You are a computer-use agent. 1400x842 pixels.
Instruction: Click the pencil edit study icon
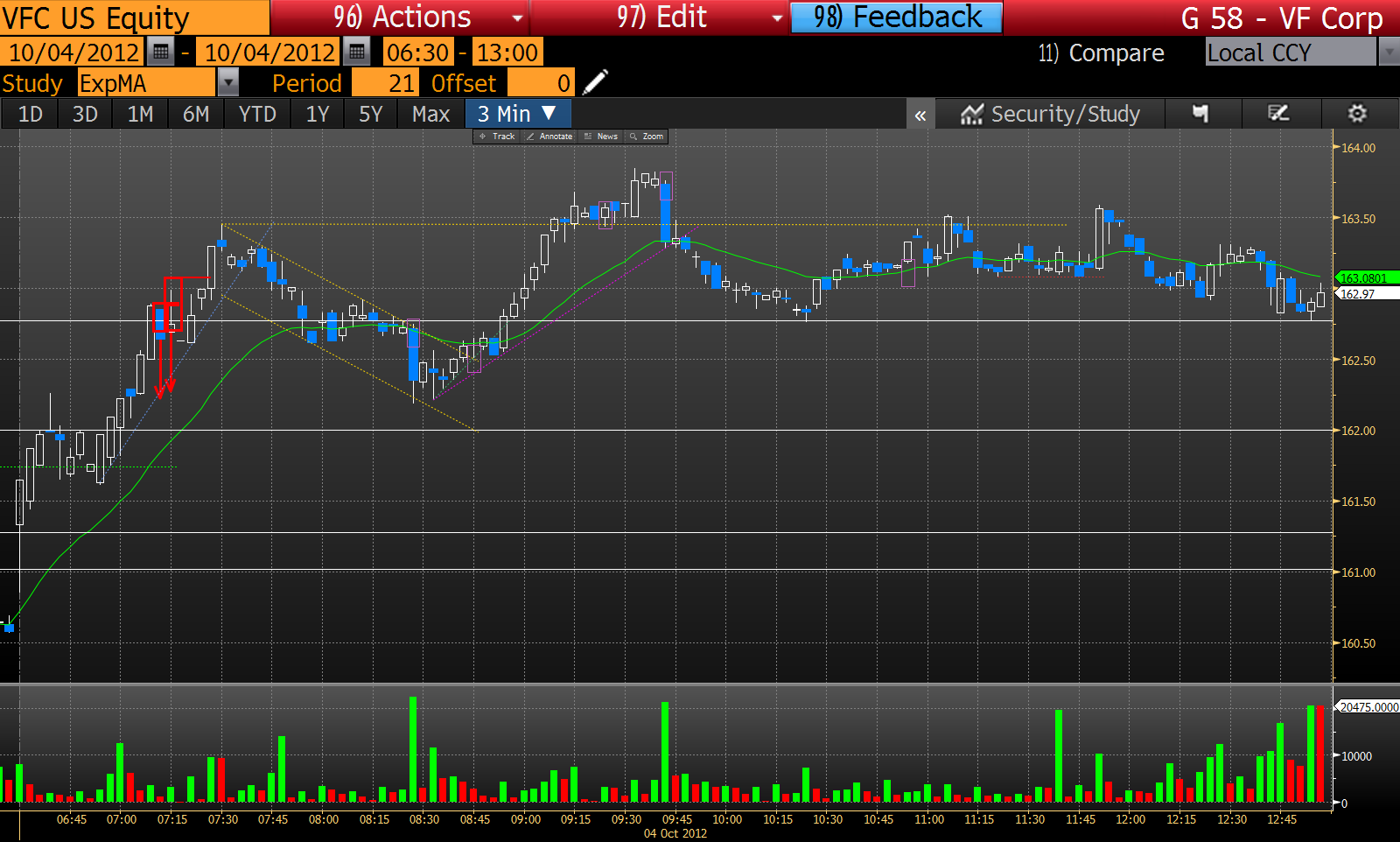pyautogui.click(x=594, y=83)
